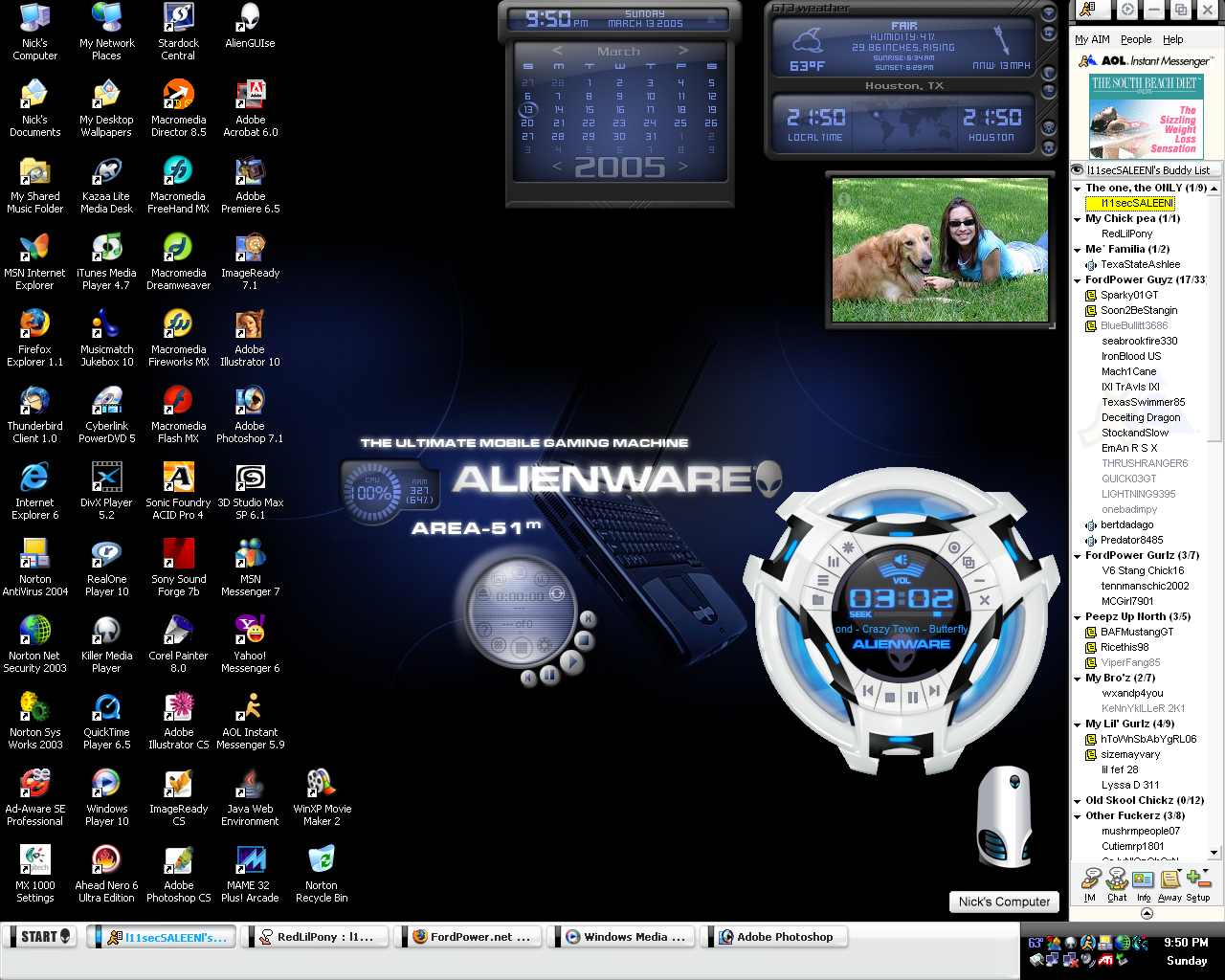Screen dimensions: 1225x980
Task: Skip to next track on Alienware player
Action: pyautogui.click(x=934, y=690)
